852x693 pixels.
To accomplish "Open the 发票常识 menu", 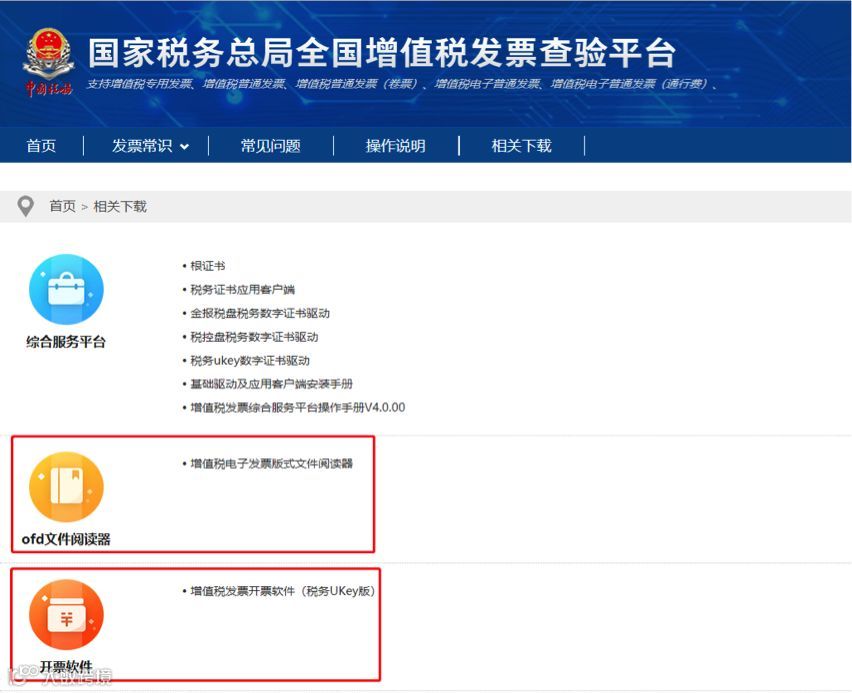I will click(142, 146).
